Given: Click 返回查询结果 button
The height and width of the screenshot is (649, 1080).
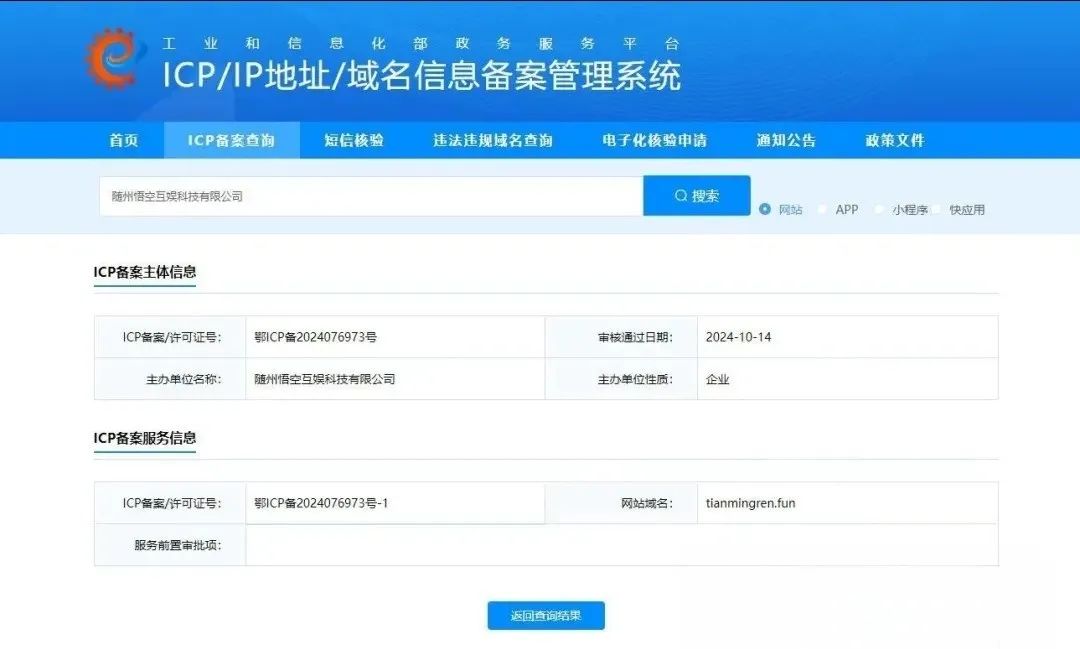Looking at the screenshot, I should 546,616.
